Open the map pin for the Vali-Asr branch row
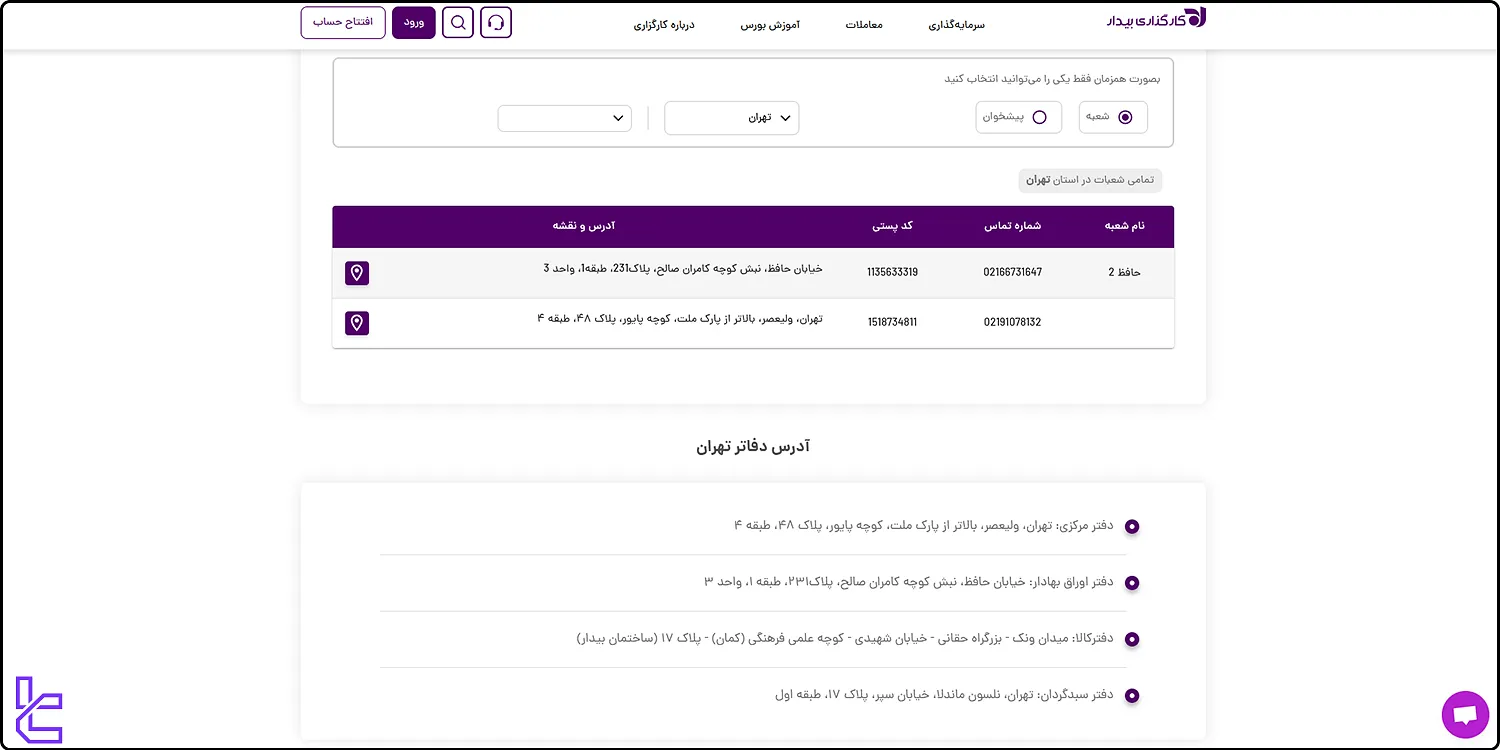Screen dimensions: 1500x750 357,322
